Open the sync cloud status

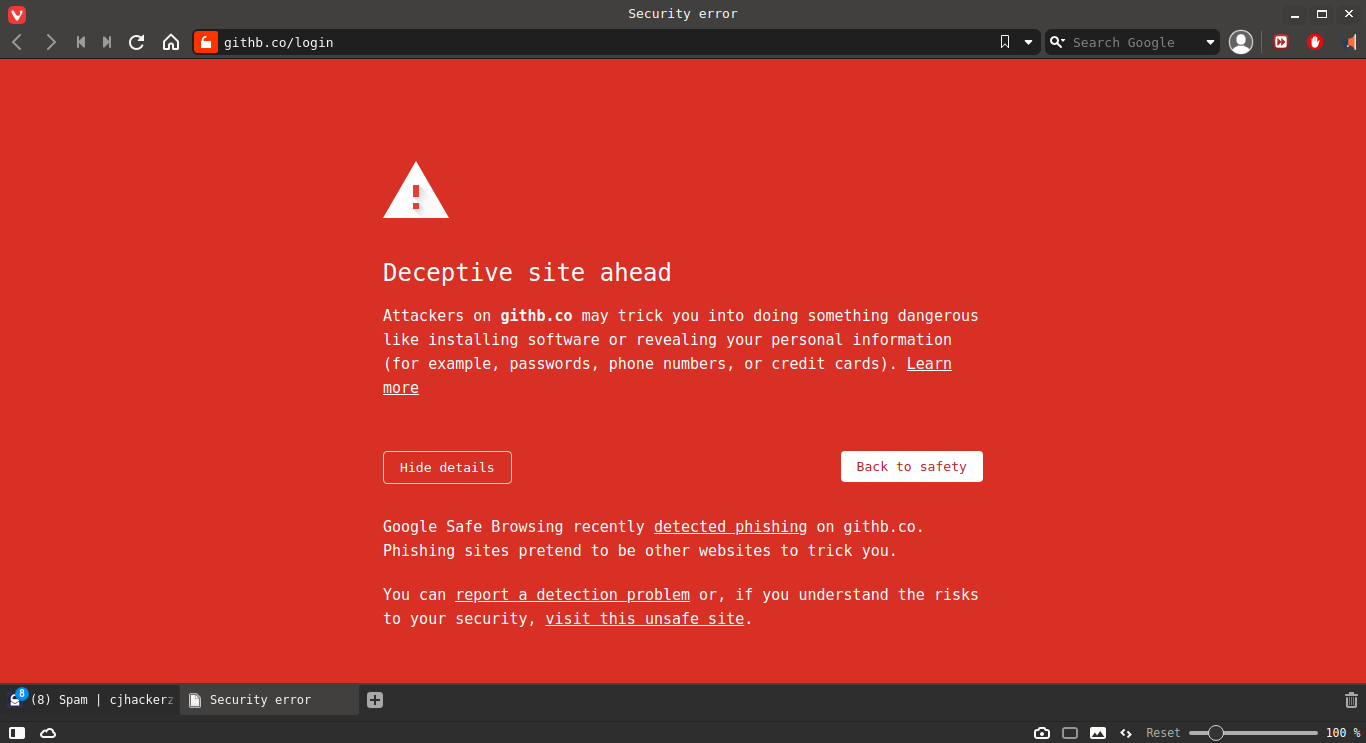(x=47, y=732)
